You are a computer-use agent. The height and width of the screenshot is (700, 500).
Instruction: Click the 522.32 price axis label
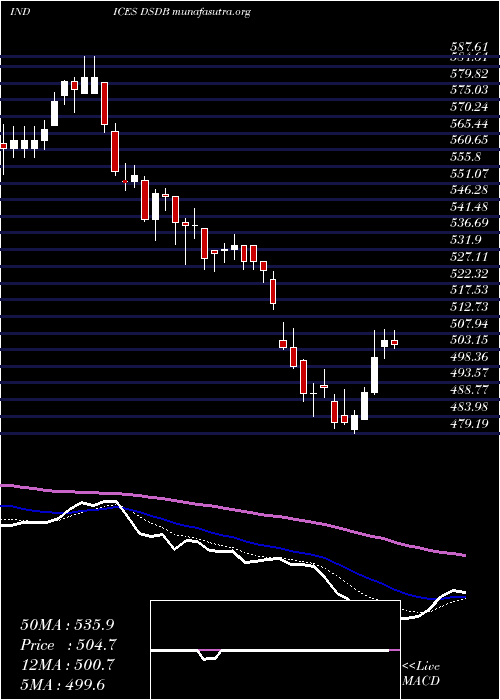(469, 274)
